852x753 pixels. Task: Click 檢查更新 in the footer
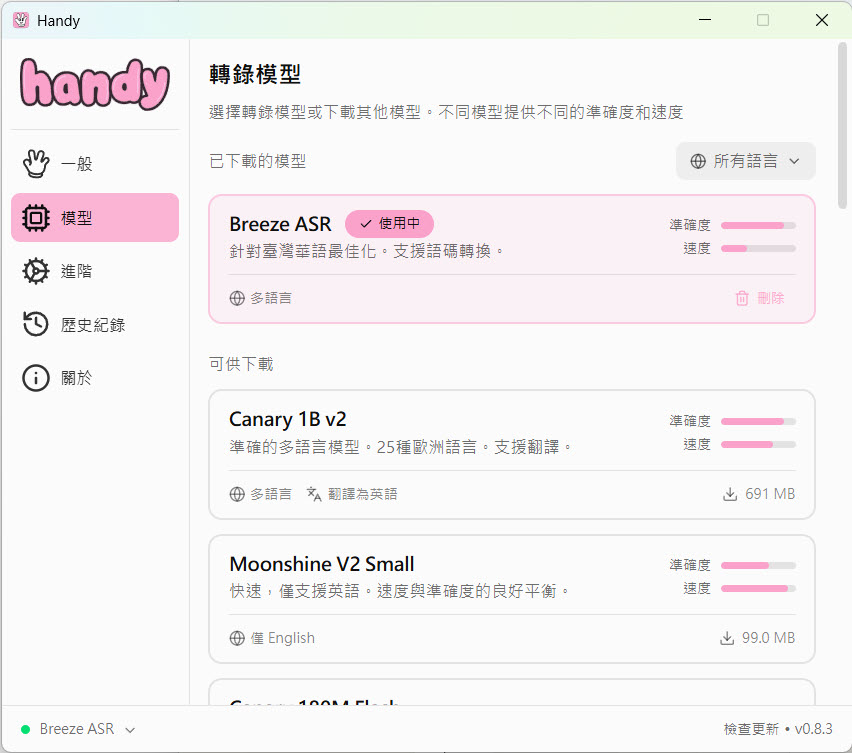(x=751, y=729)
